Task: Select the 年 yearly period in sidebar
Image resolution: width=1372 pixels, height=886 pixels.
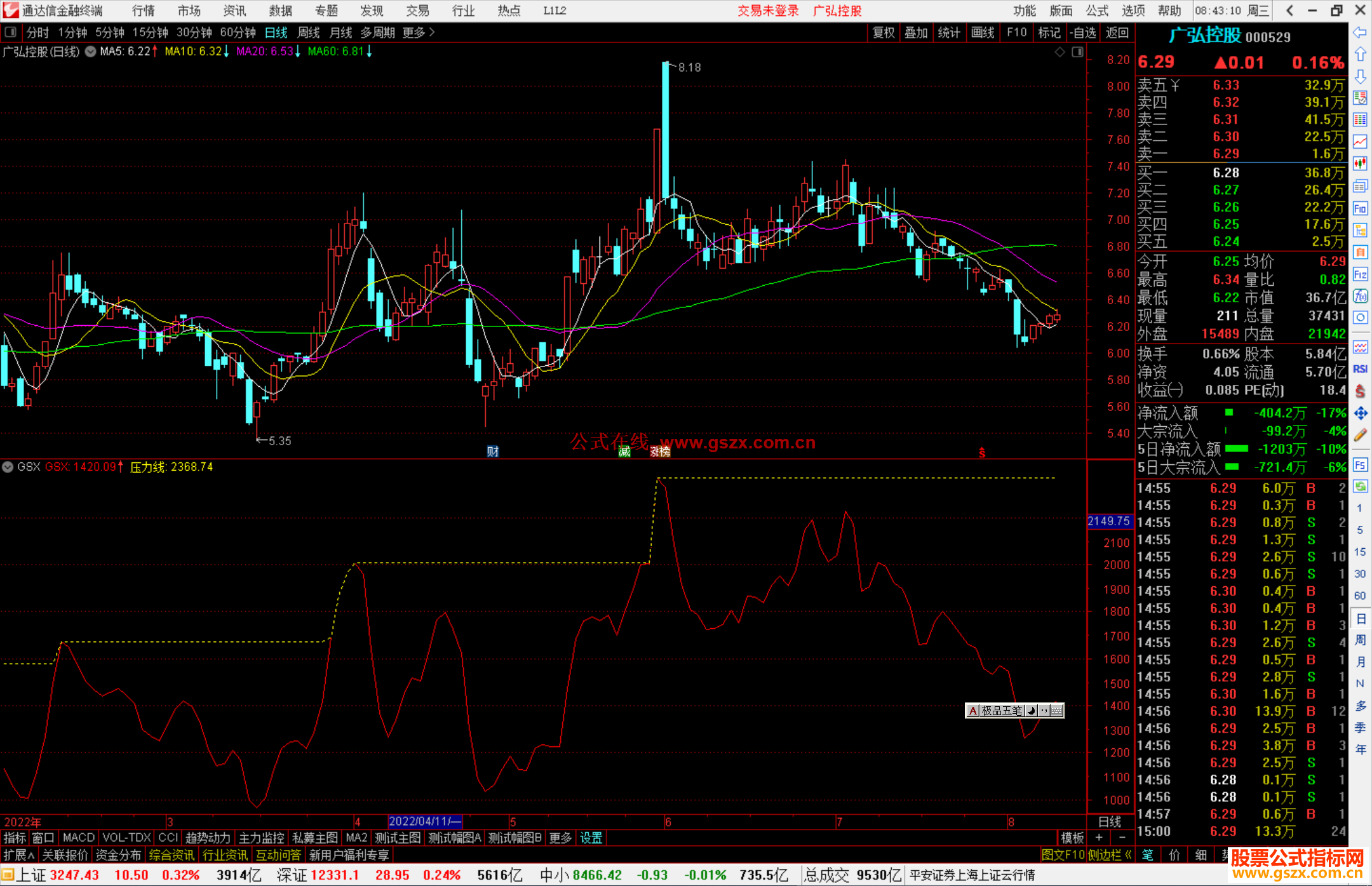Action: (1360, 749)
